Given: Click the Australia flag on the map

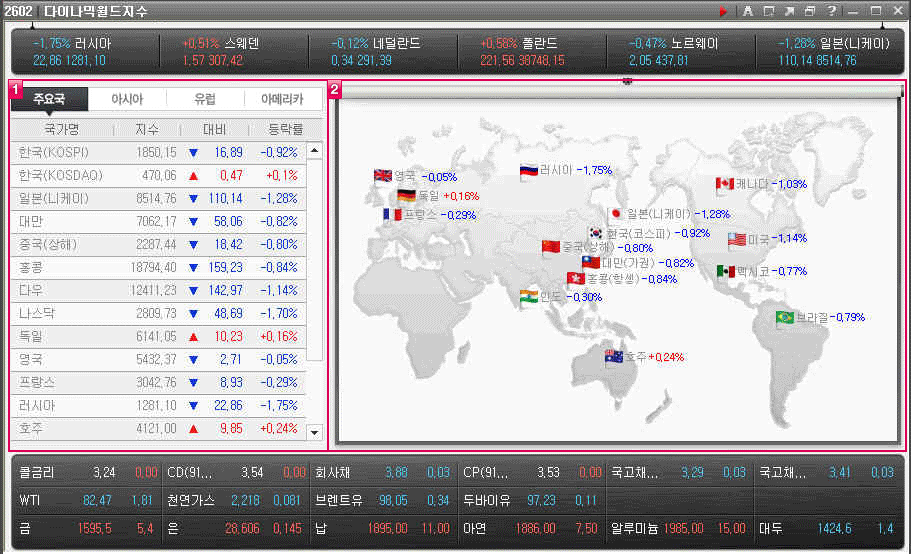Looking at the screenshot, I should coord(614,357).
